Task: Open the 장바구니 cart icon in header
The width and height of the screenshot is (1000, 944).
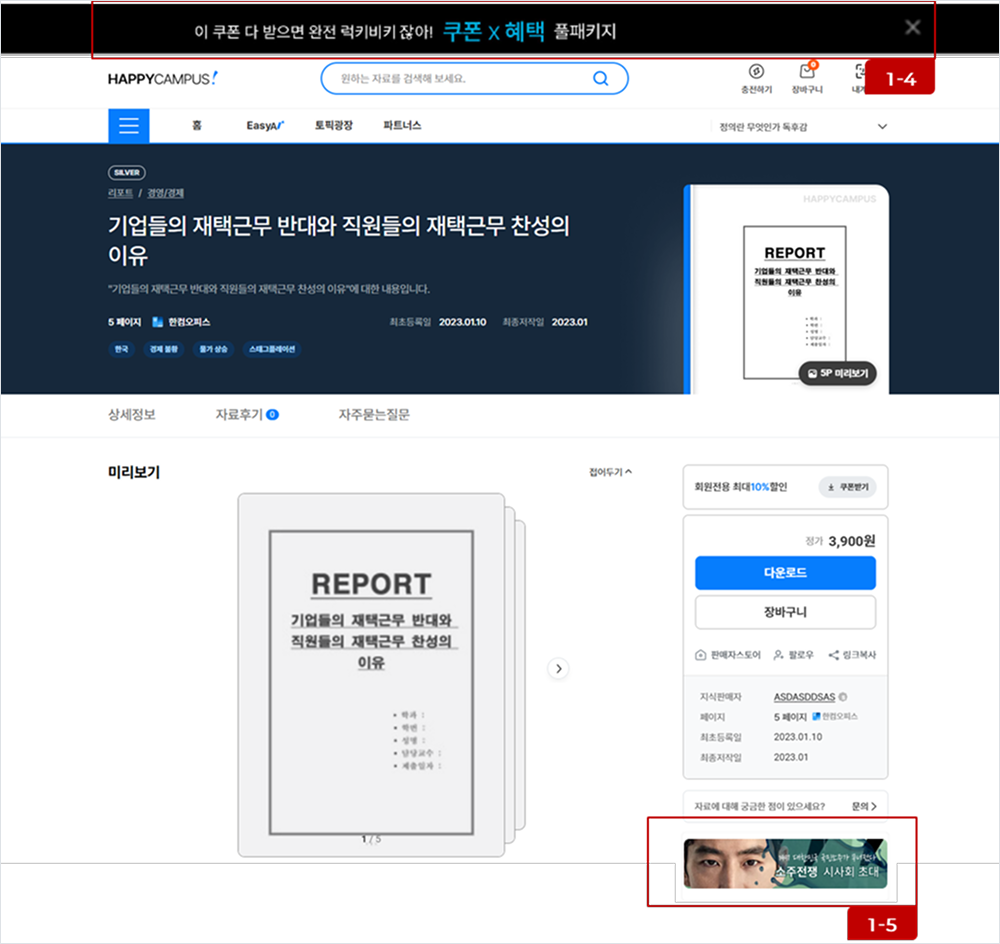Action: 807,72
